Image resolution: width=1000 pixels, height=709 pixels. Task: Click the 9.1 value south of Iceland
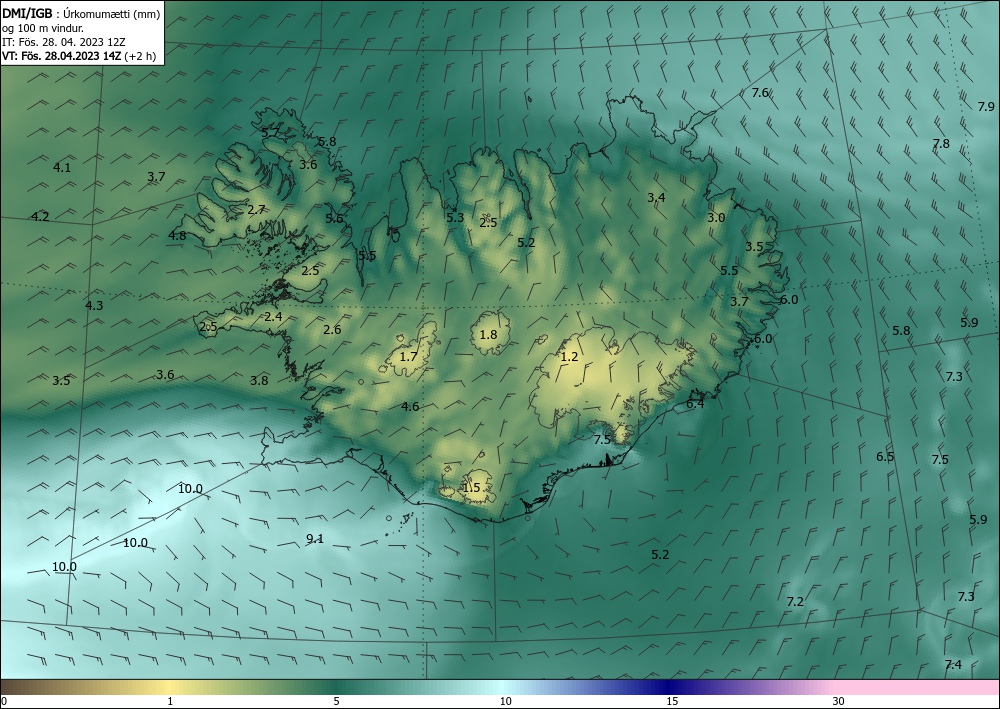coord(315,539)
